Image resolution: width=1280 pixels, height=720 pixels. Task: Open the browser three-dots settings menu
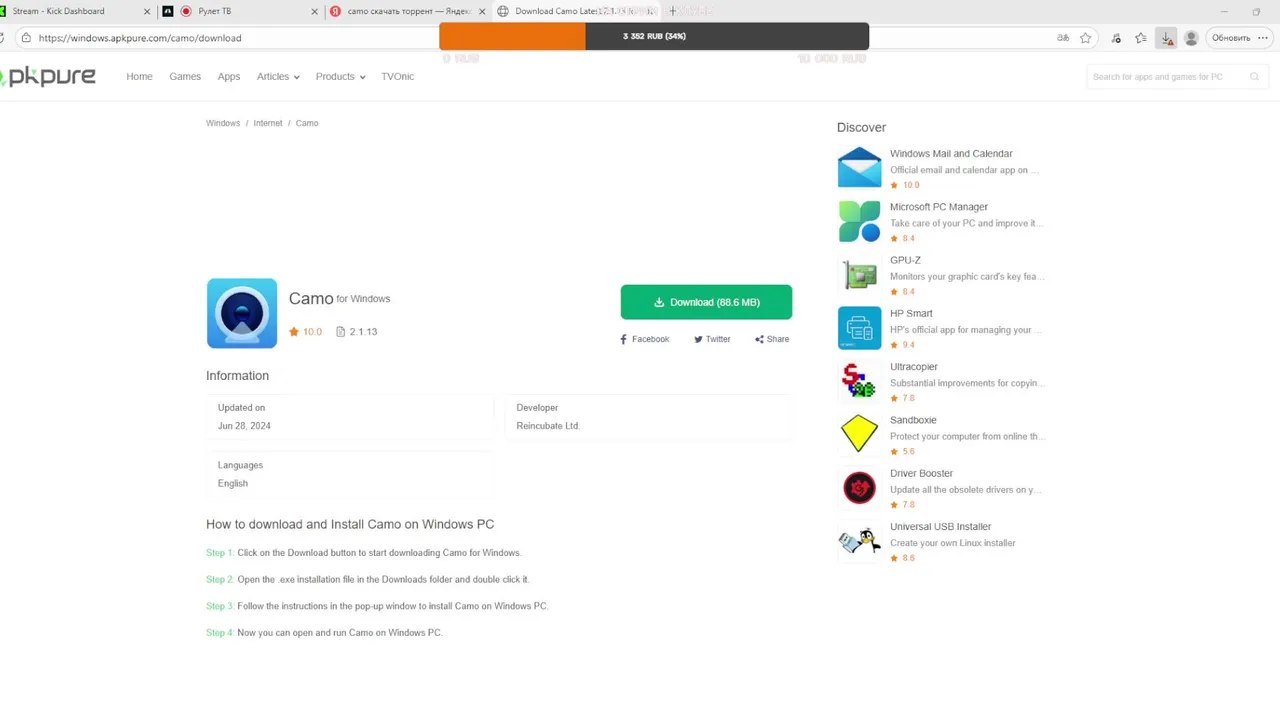pos(1263,38)
